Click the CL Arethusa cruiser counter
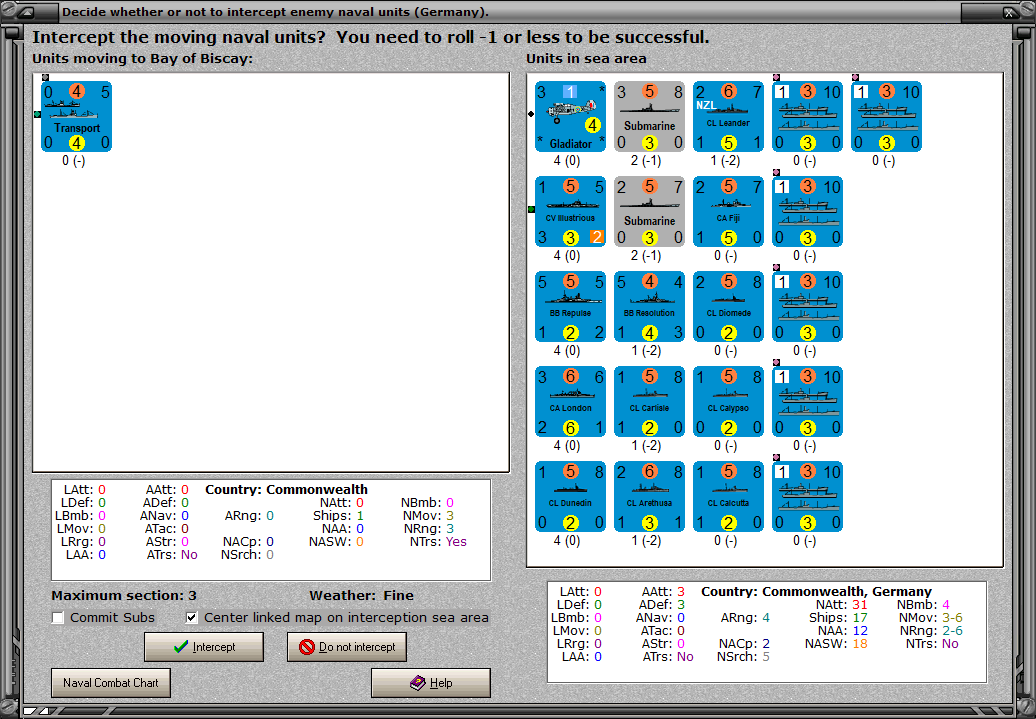The height and width of the screenshot is (719, 1036). [649, 497]
